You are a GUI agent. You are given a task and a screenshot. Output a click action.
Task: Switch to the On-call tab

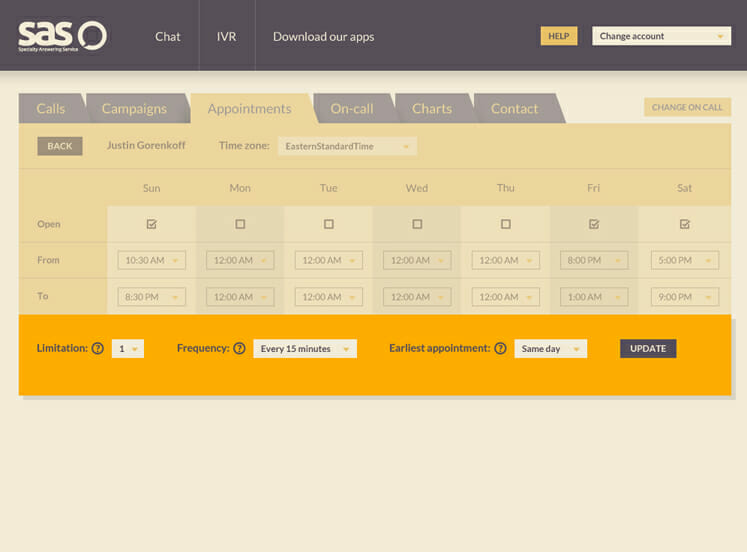352,109
